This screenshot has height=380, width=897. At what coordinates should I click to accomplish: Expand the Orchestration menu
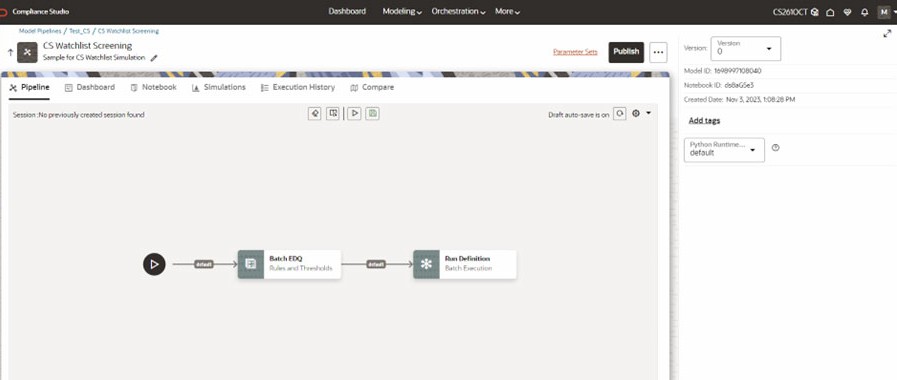click(458, 11)
